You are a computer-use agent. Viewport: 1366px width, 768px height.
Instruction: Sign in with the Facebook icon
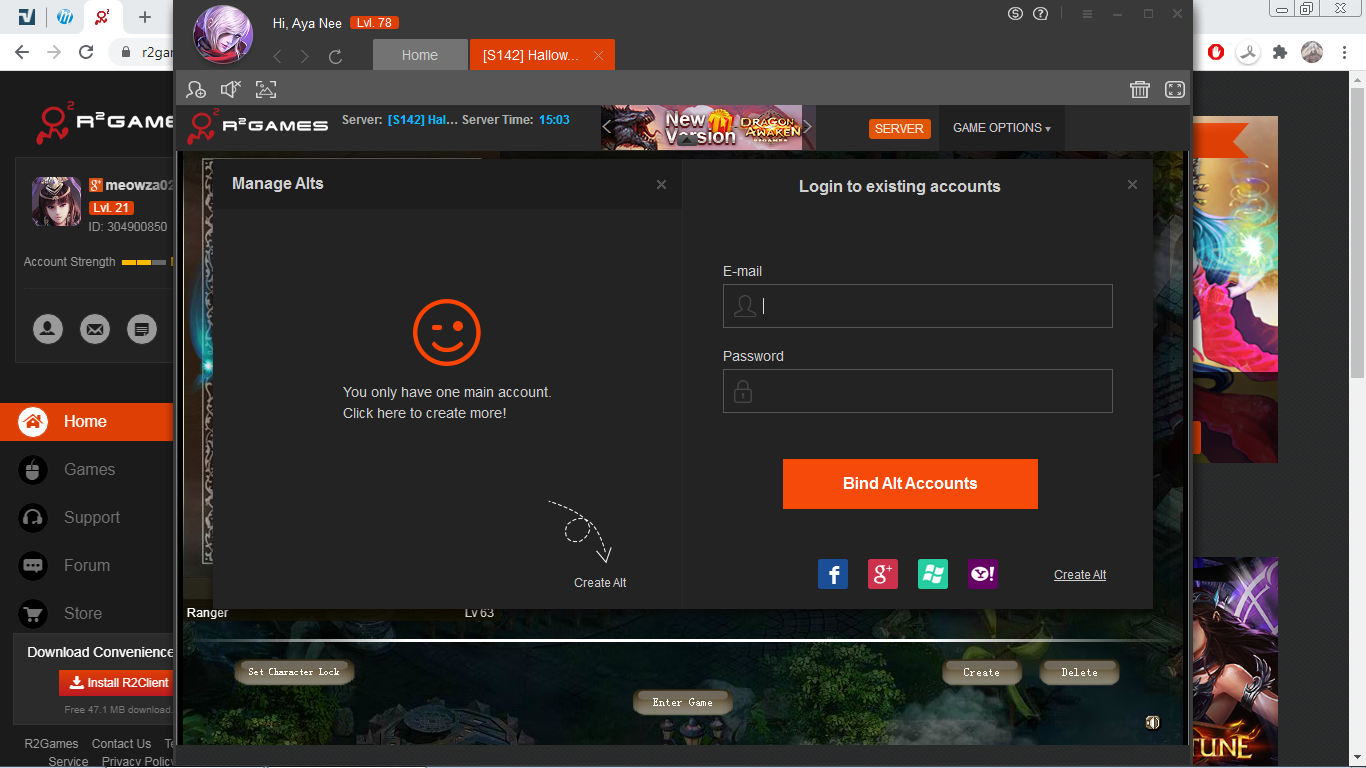(x=833, y=574)
